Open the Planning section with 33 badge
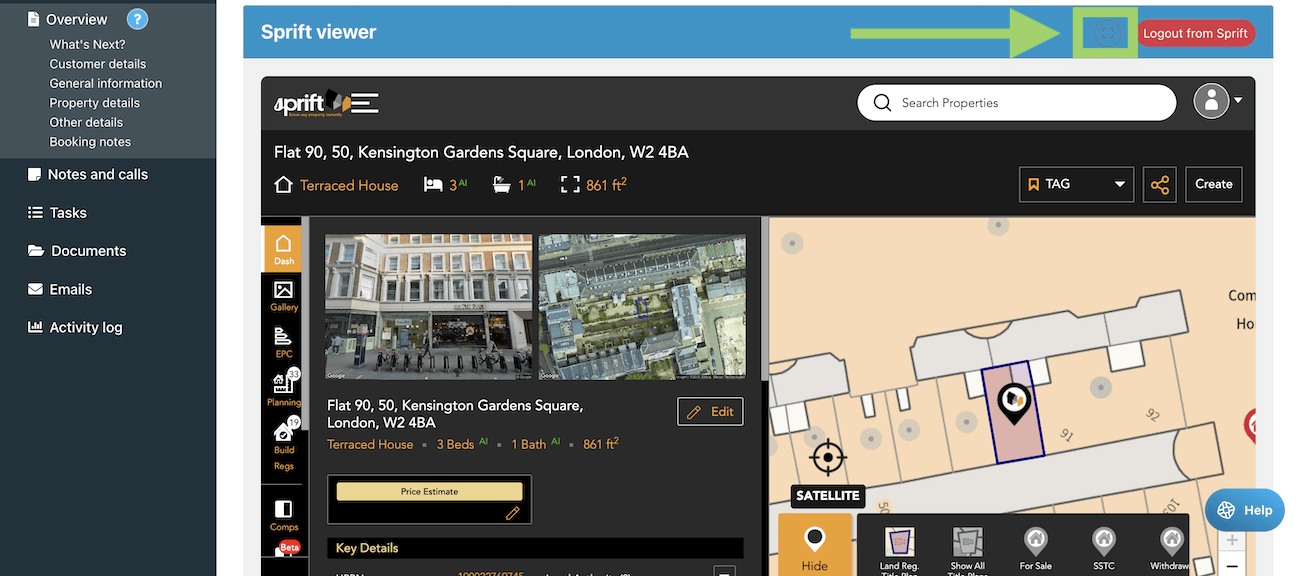Screen dimensions: 1300x576 [x=284, y=389]
